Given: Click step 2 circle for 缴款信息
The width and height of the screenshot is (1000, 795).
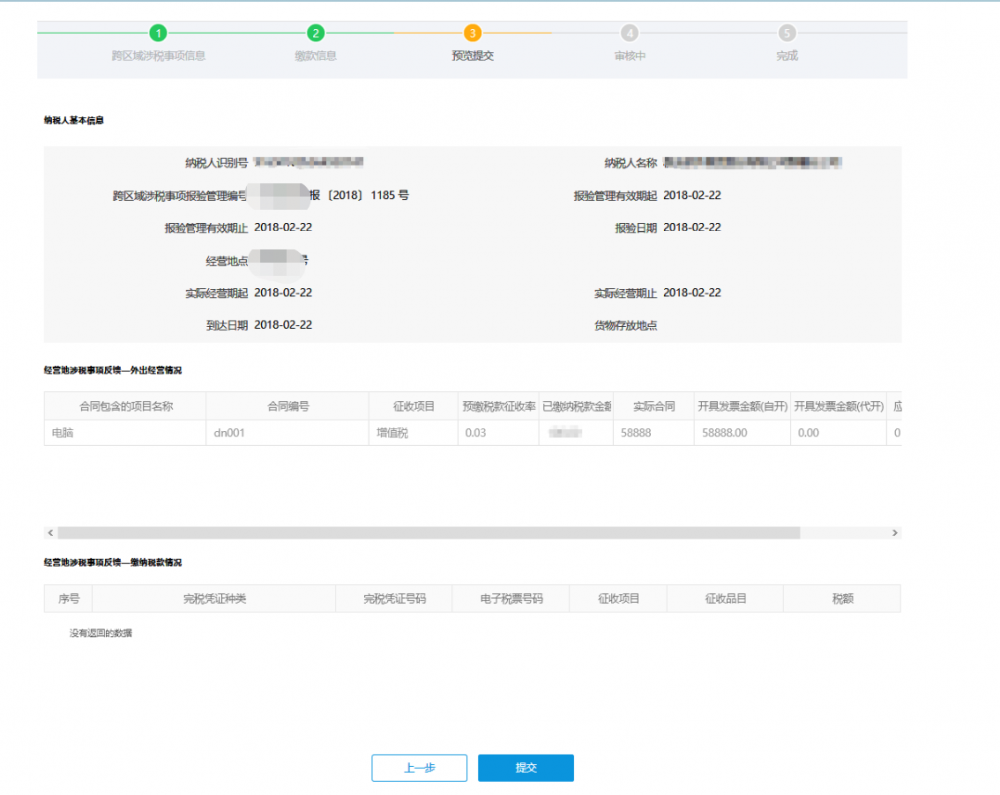Looking at the screenshot, I should point(315,33).
